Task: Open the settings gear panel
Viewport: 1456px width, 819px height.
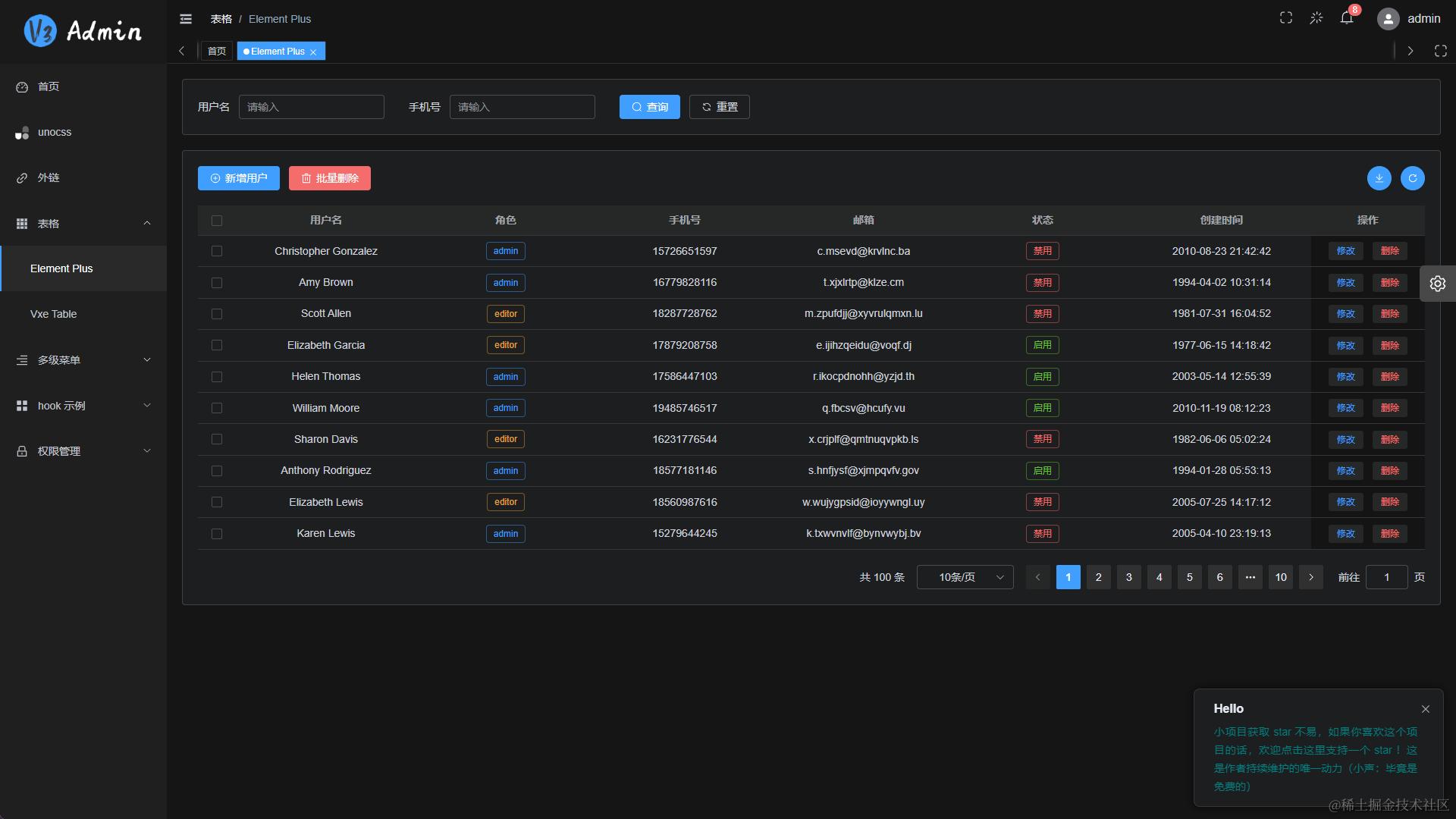Action: (1437, 284)
